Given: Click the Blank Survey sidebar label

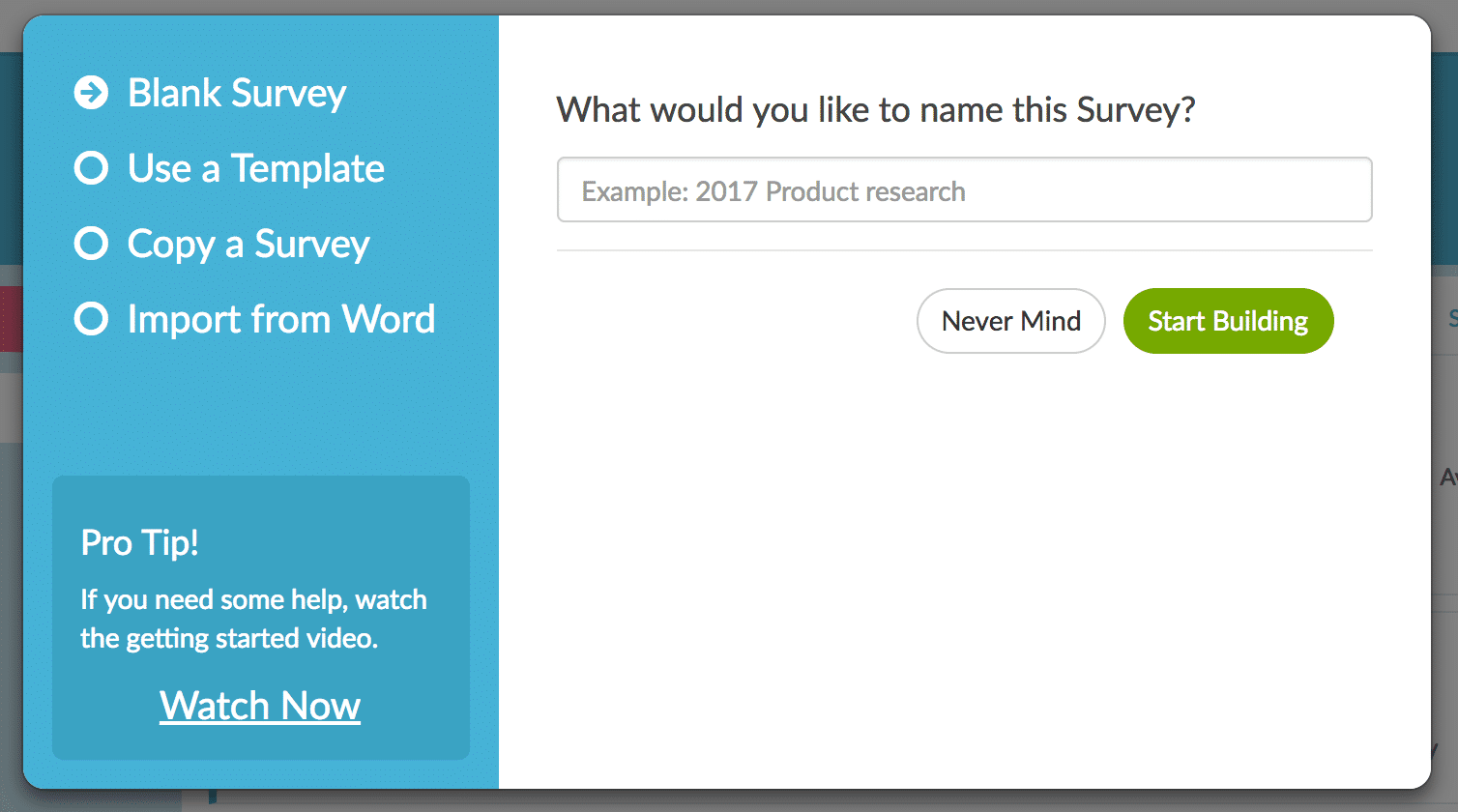Looking at the screenshot, I should (x=236, y=93).
